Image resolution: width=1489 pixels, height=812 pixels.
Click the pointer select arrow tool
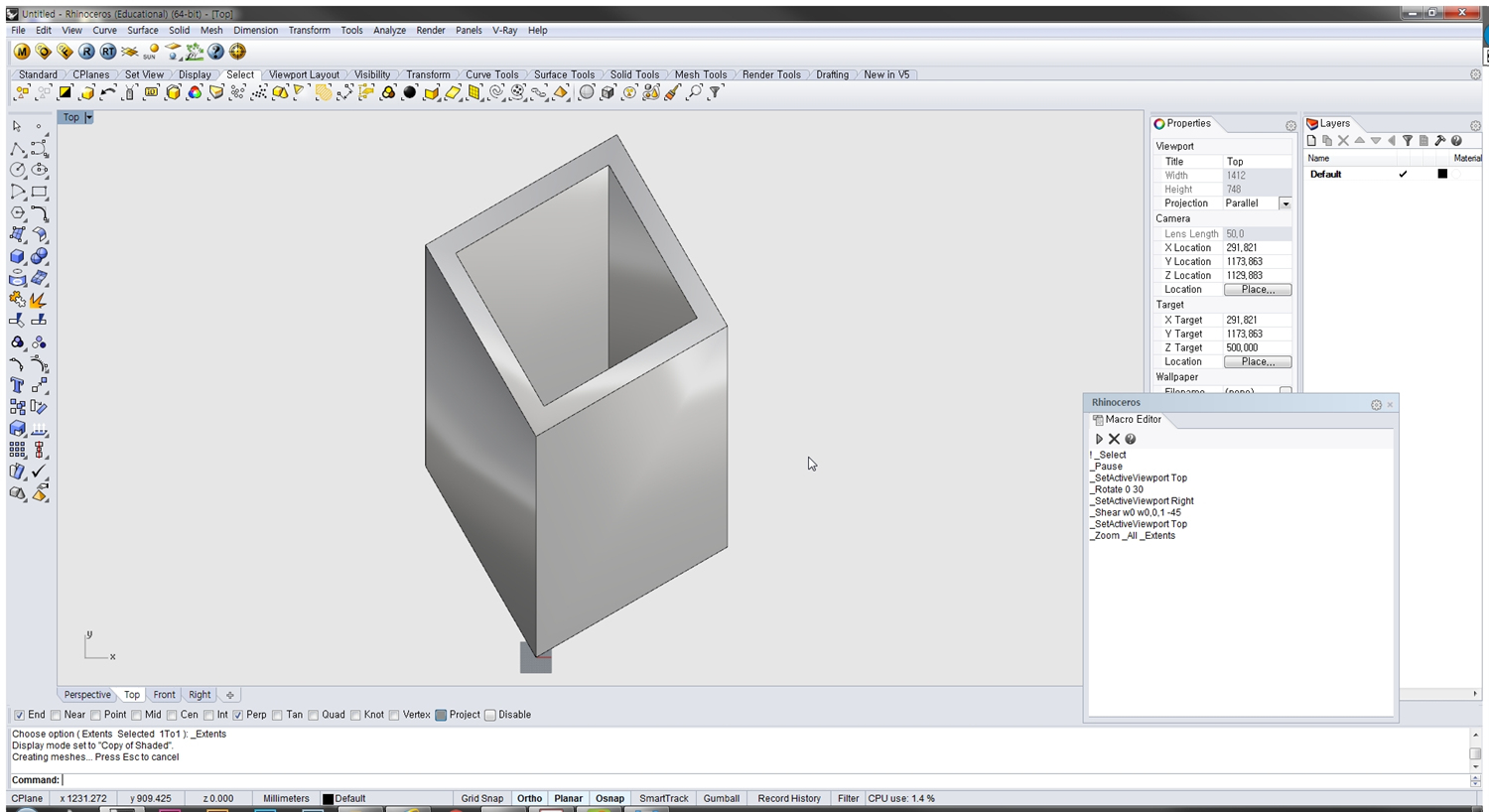coord(17,127)
